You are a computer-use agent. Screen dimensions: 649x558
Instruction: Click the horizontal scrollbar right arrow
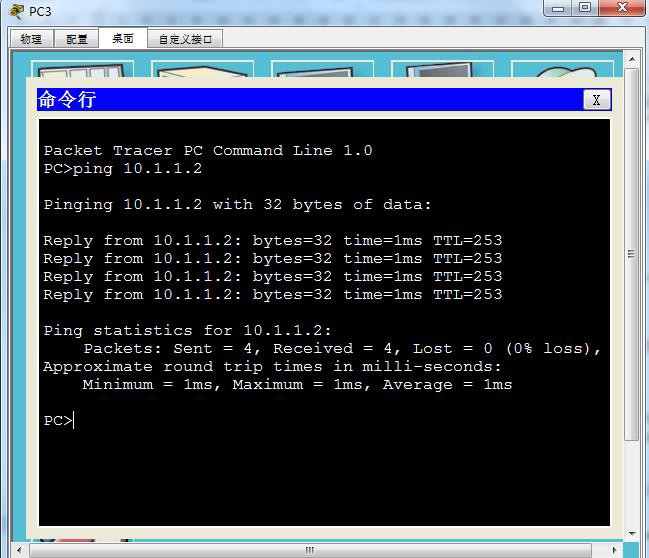click(614, 550)
